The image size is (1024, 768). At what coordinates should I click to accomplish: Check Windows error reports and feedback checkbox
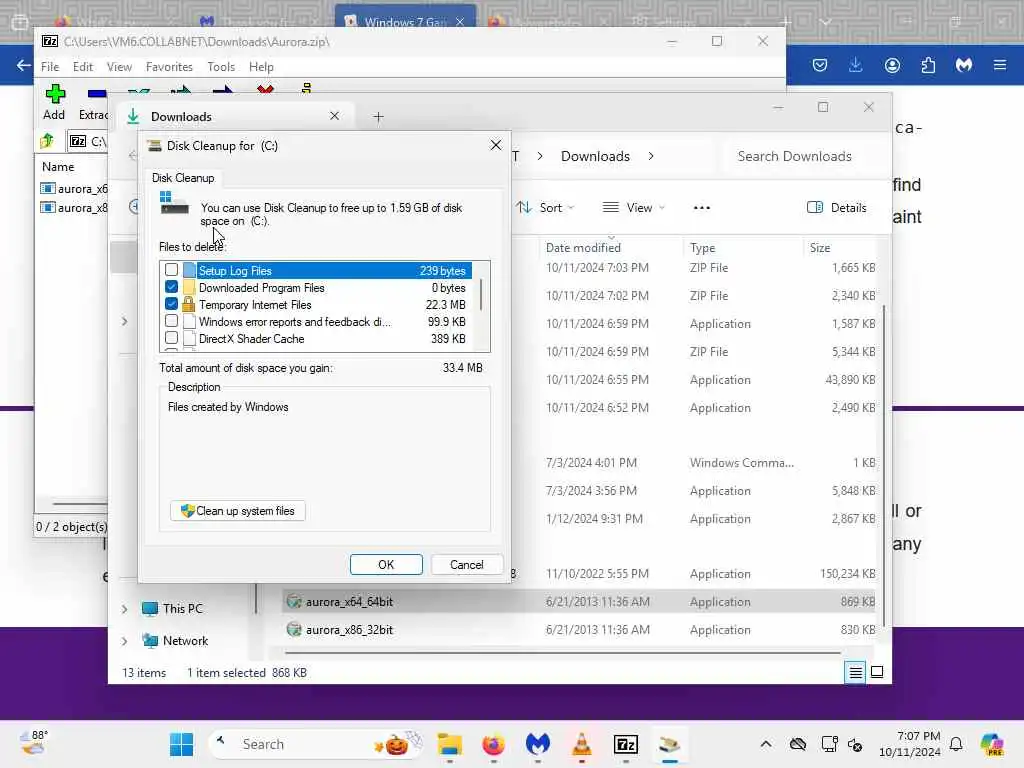coord(171,321)
